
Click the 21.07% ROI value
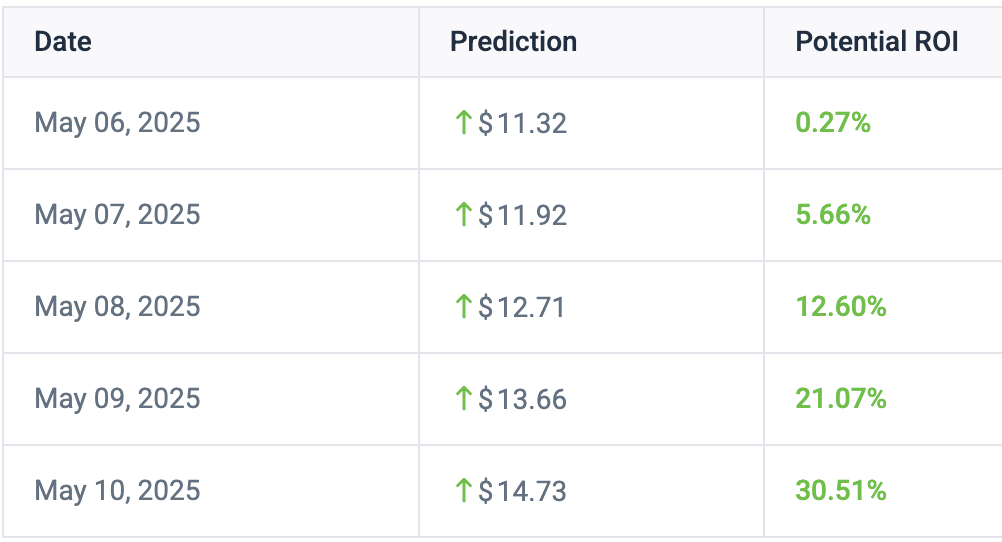(841, 399)
